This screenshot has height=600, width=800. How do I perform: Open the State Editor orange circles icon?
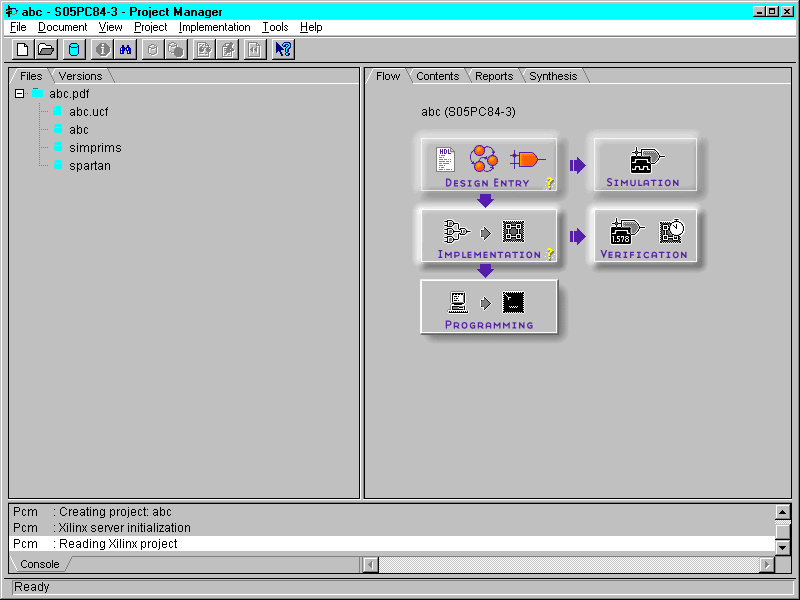pyautogui.click(x=483, y=158)
